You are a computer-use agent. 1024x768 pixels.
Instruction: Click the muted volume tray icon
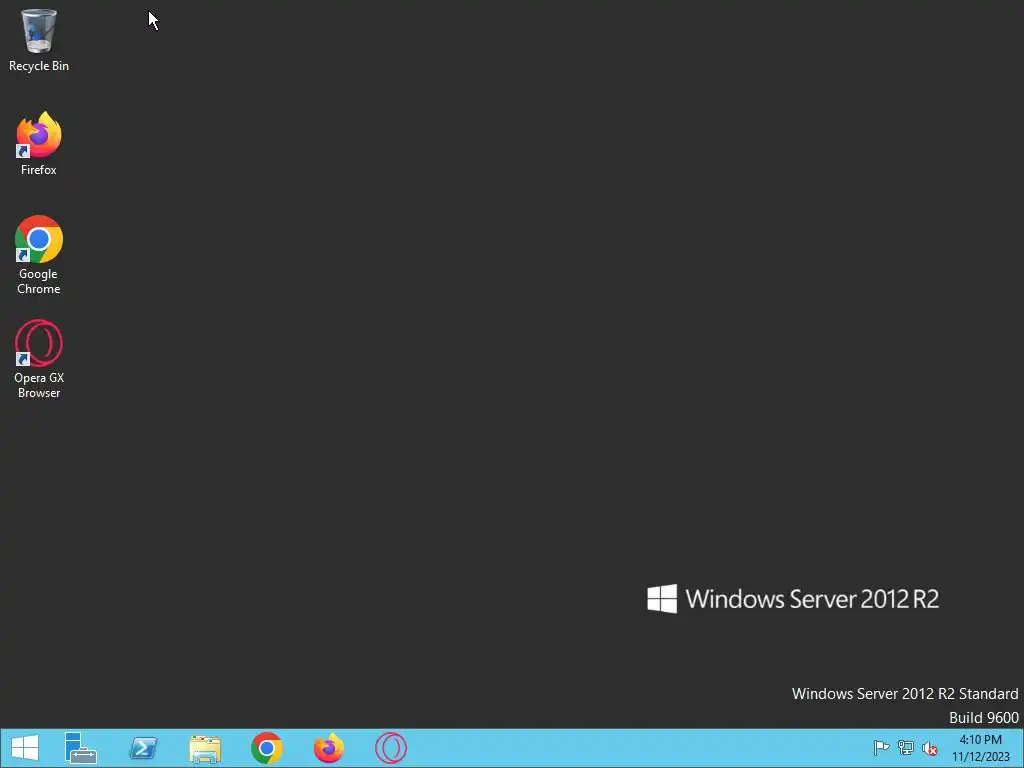pos(929,748)
